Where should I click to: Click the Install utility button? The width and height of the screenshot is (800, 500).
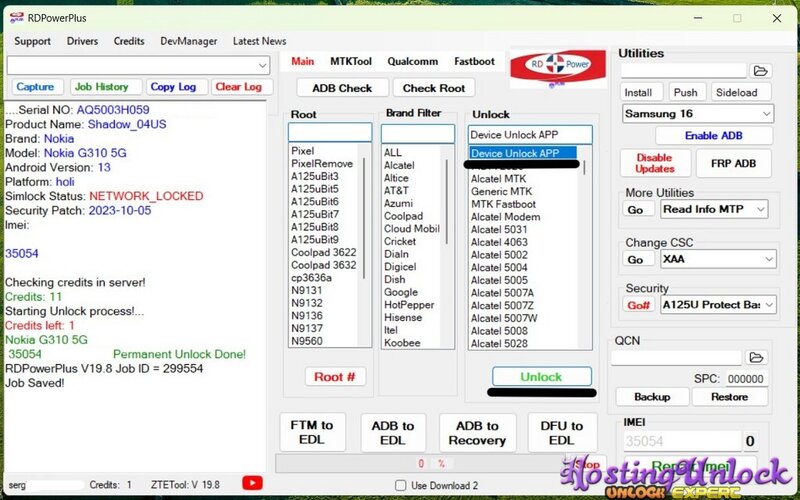[641, 92]
